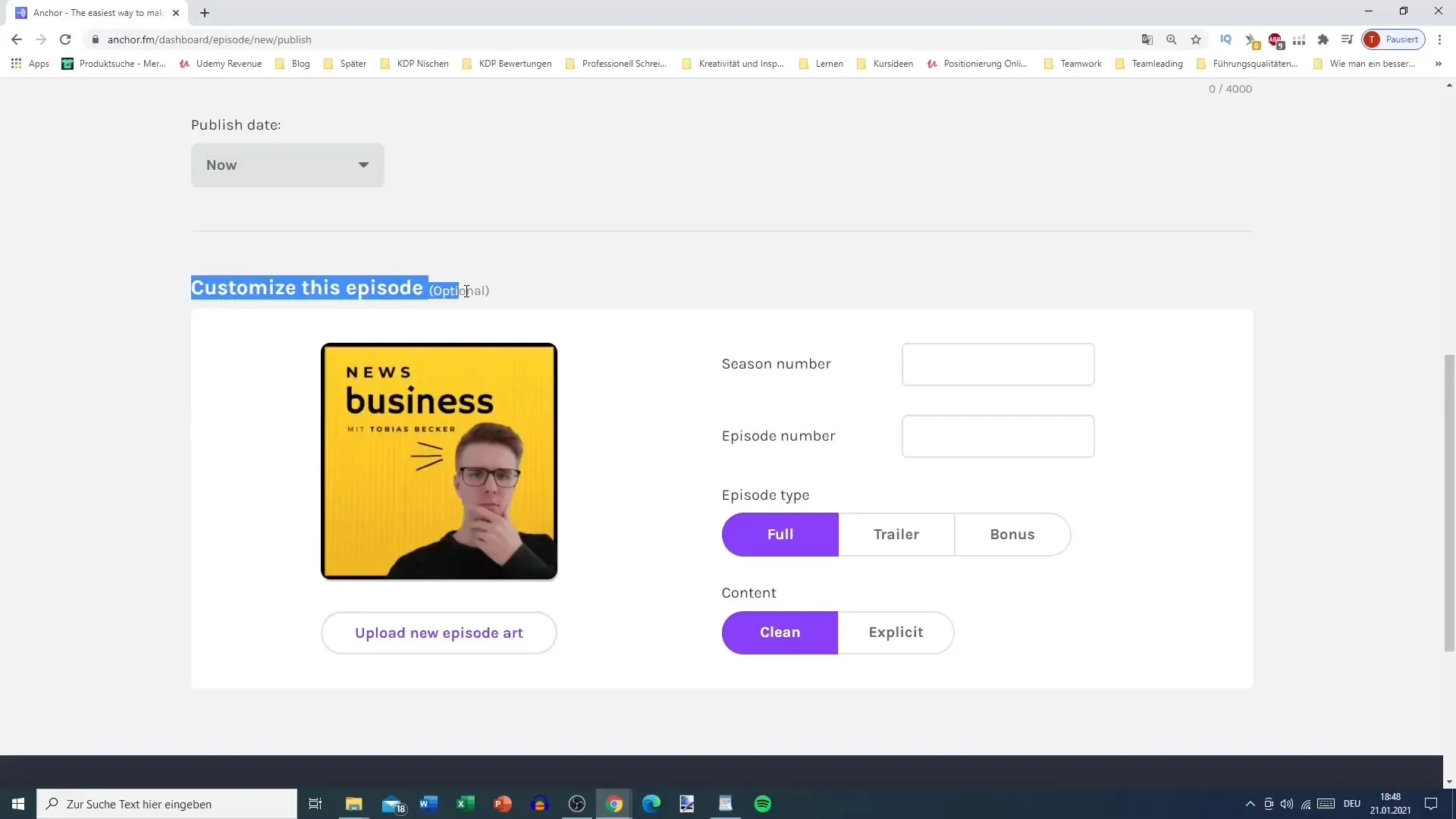Click the Blog bookmark menu item

[301, 63]
